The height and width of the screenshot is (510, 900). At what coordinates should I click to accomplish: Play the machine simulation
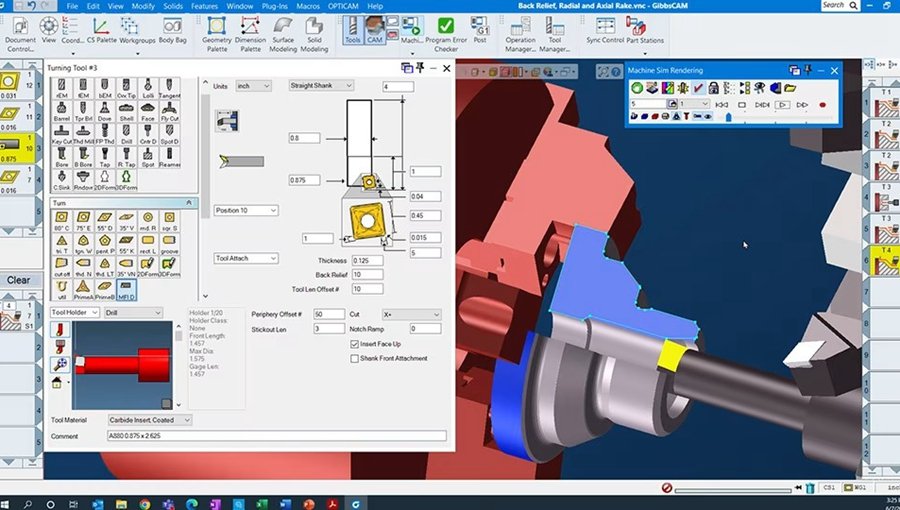tap(782, 105)
